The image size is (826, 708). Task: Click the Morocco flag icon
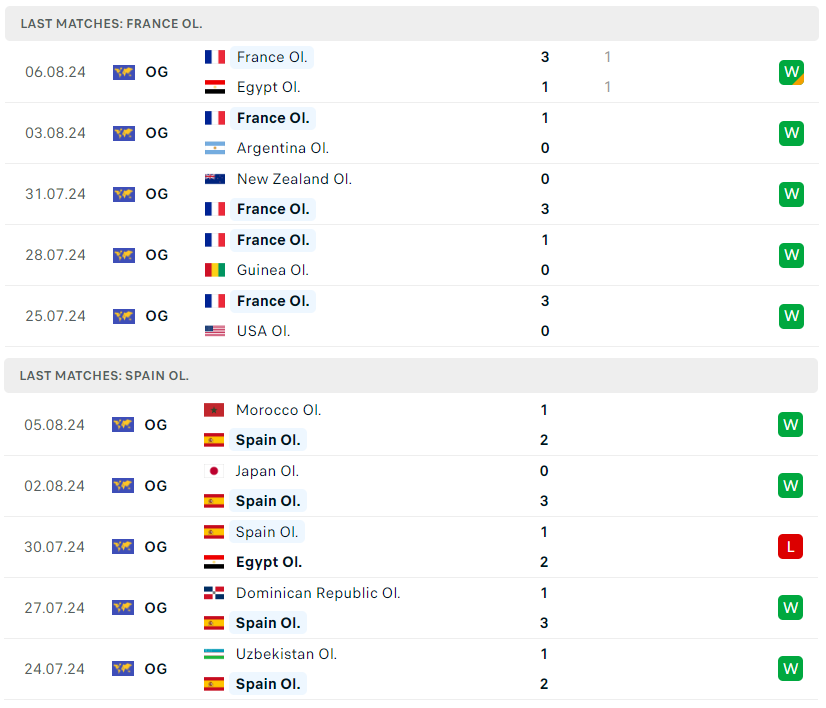(213, 410)
